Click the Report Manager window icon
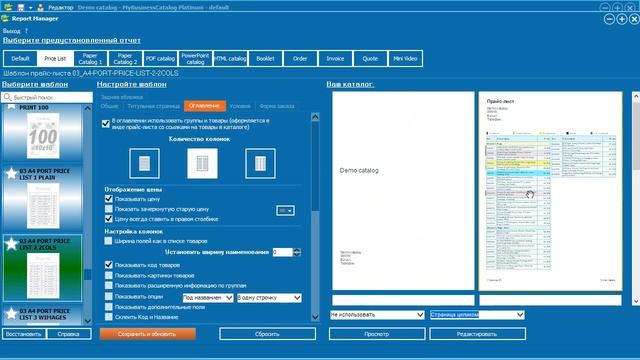The height and width of the screenshot is (360, 640). [x=5, y=18]
